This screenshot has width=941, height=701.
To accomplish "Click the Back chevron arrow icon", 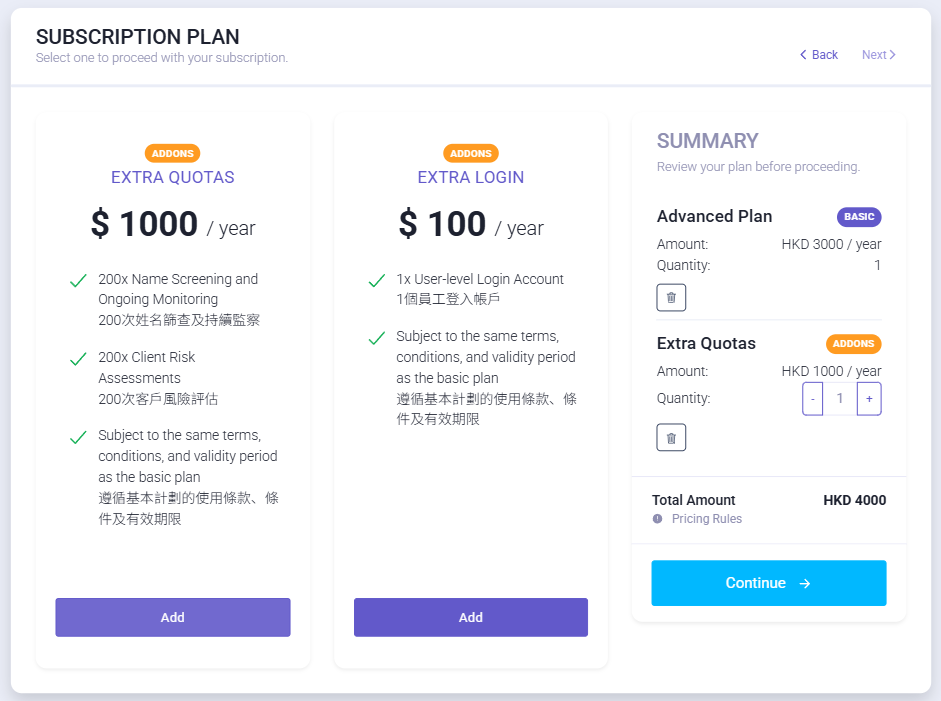I will coord(803,55).
